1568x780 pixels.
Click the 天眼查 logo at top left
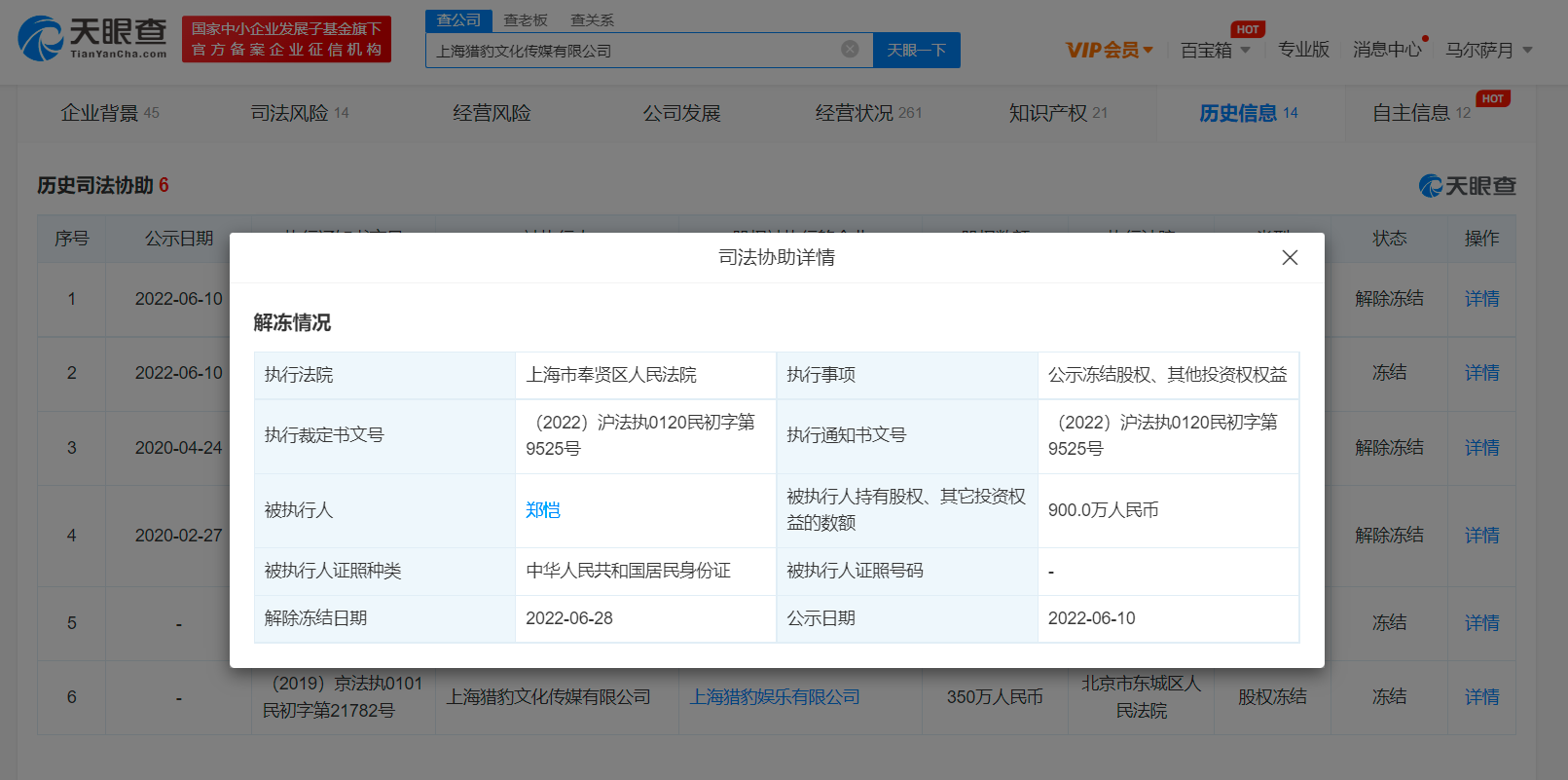(92, 38)
